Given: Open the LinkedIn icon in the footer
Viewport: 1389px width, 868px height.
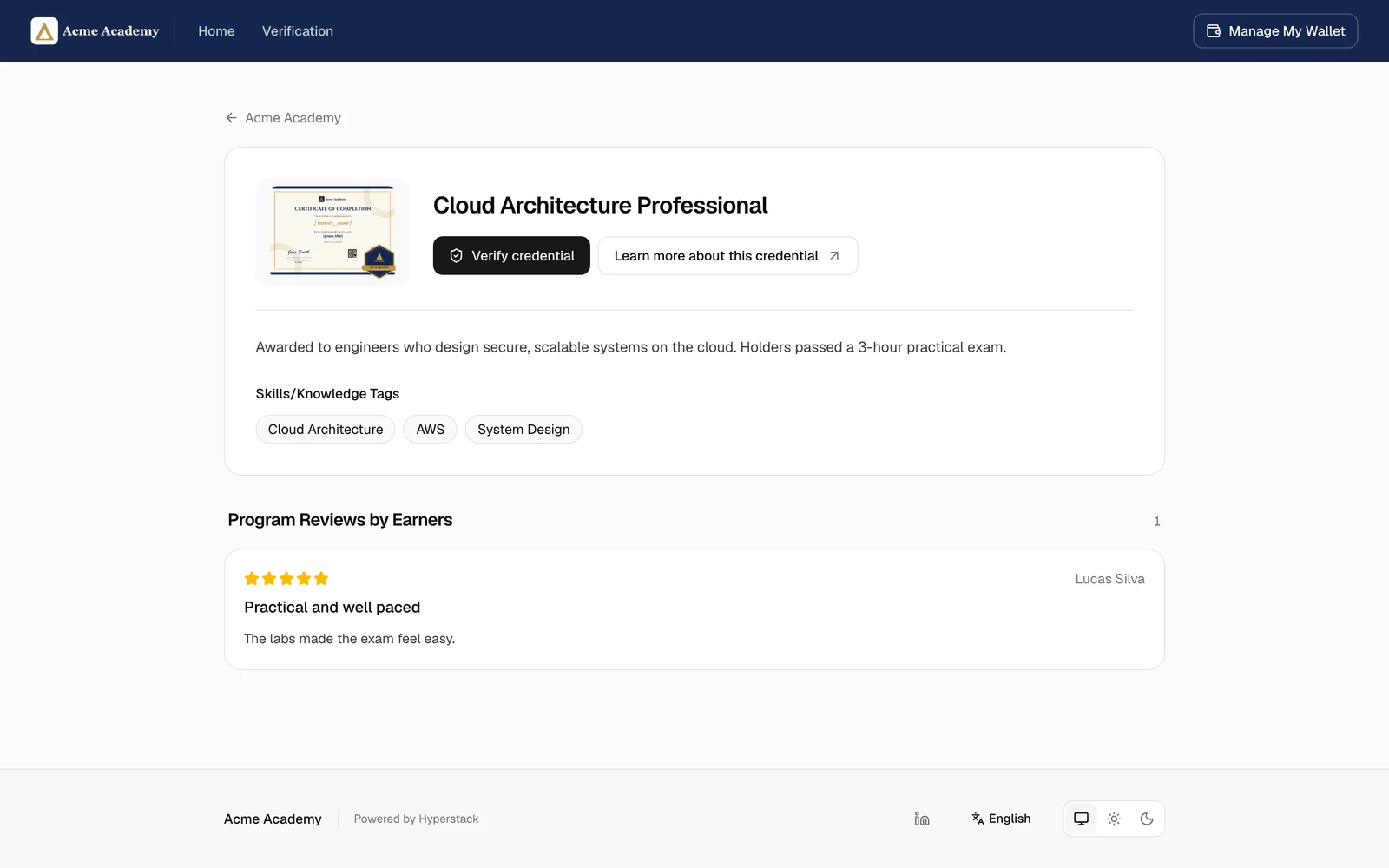Looking at the screenshot, I should (922, 819).
